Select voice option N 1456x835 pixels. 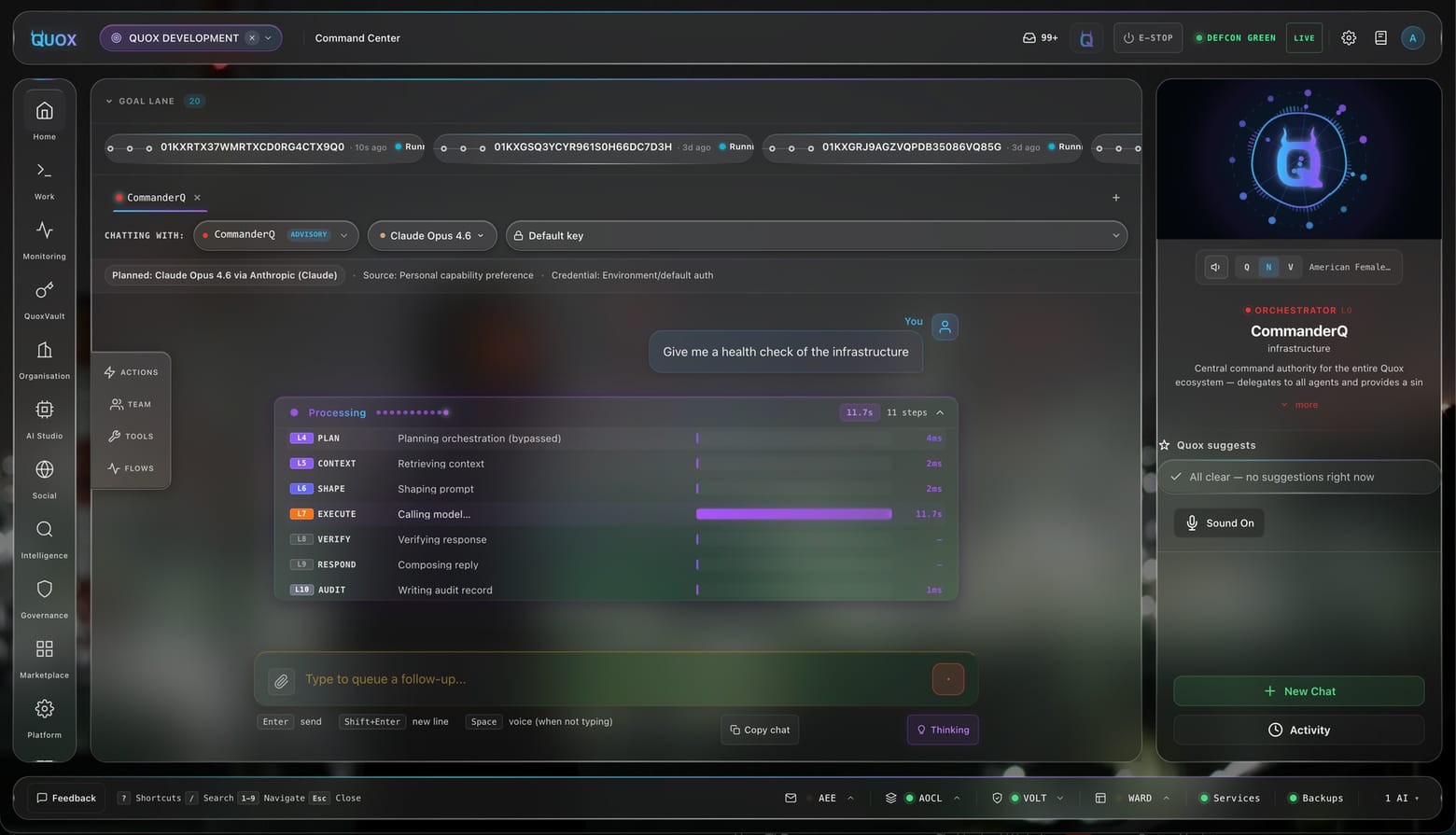1268,267
